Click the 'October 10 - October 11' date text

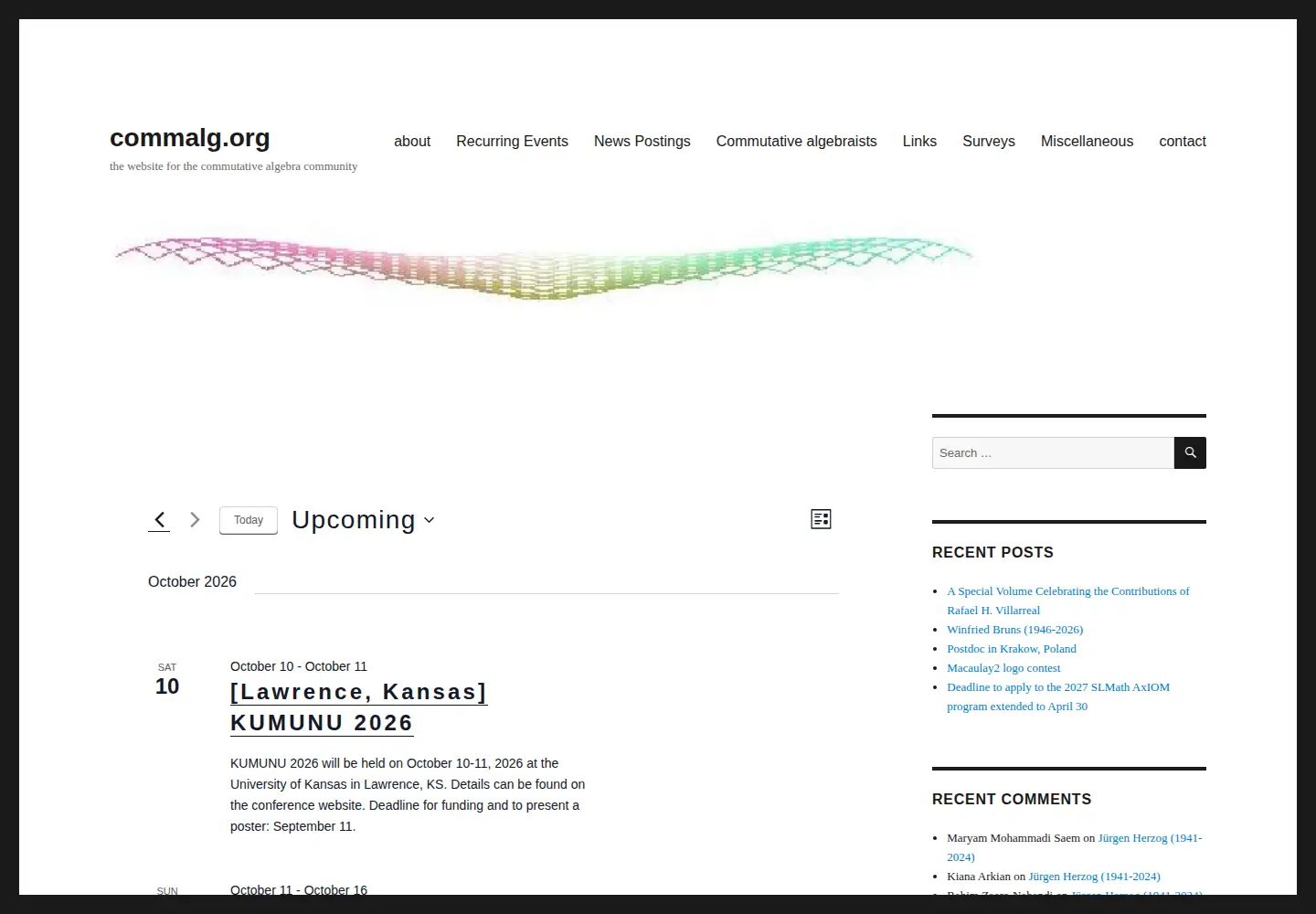pos(299,666)
